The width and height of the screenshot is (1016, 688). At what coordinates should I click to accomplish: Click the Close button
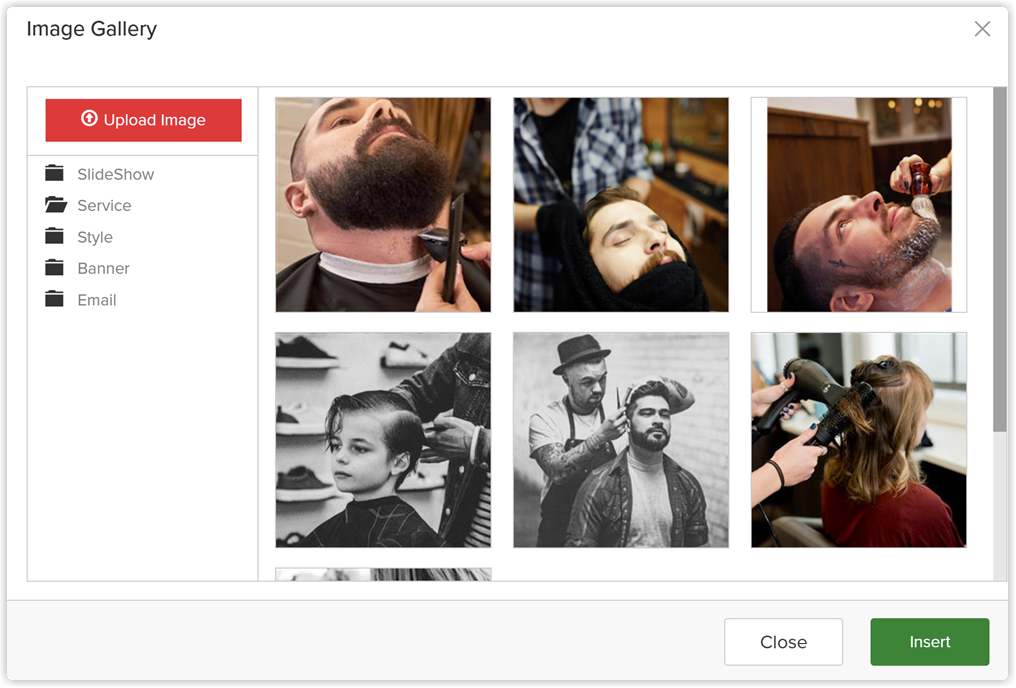[x=783, y=641]
